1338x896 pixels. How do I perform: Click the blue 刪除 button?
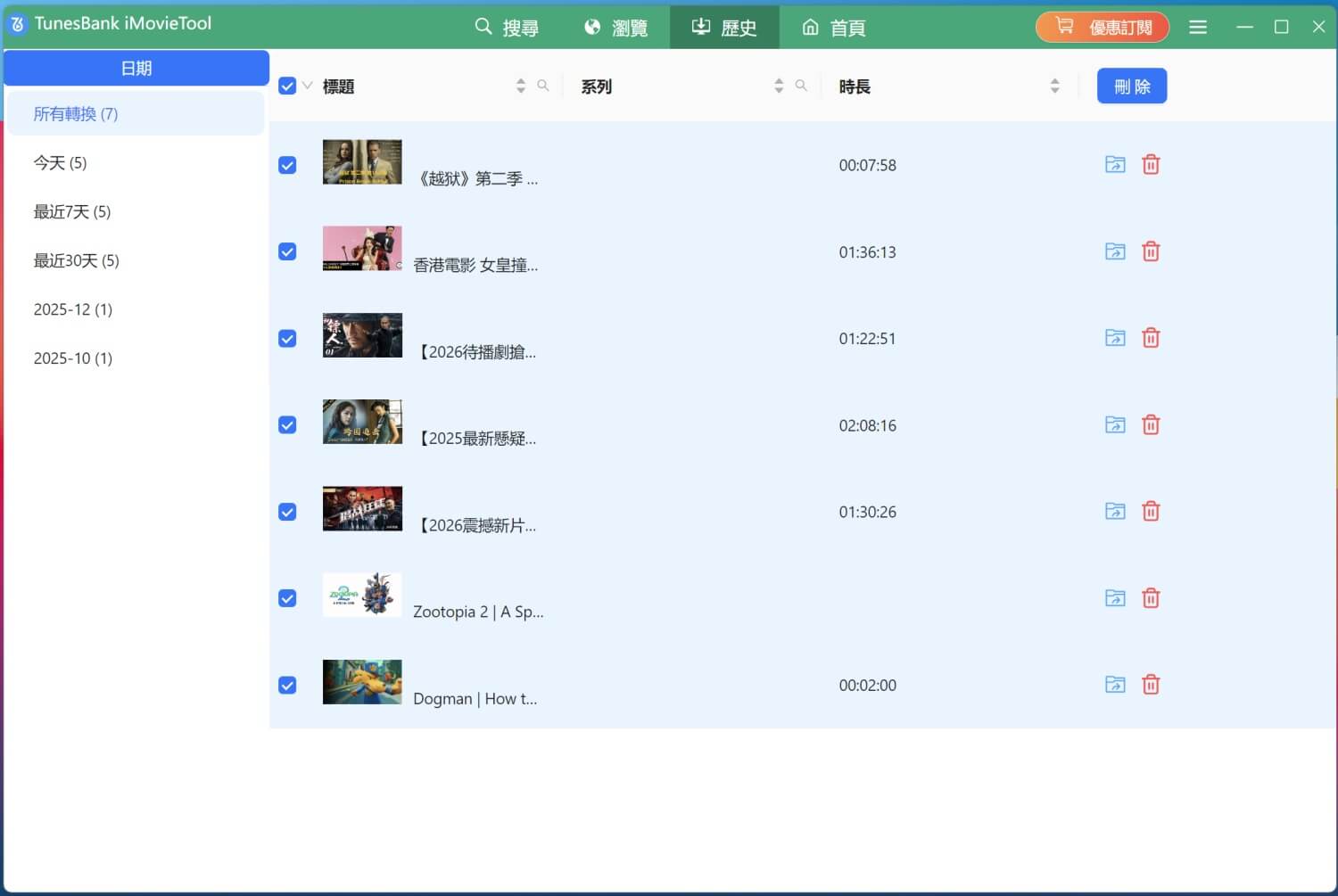click(x=1131, y=86)
